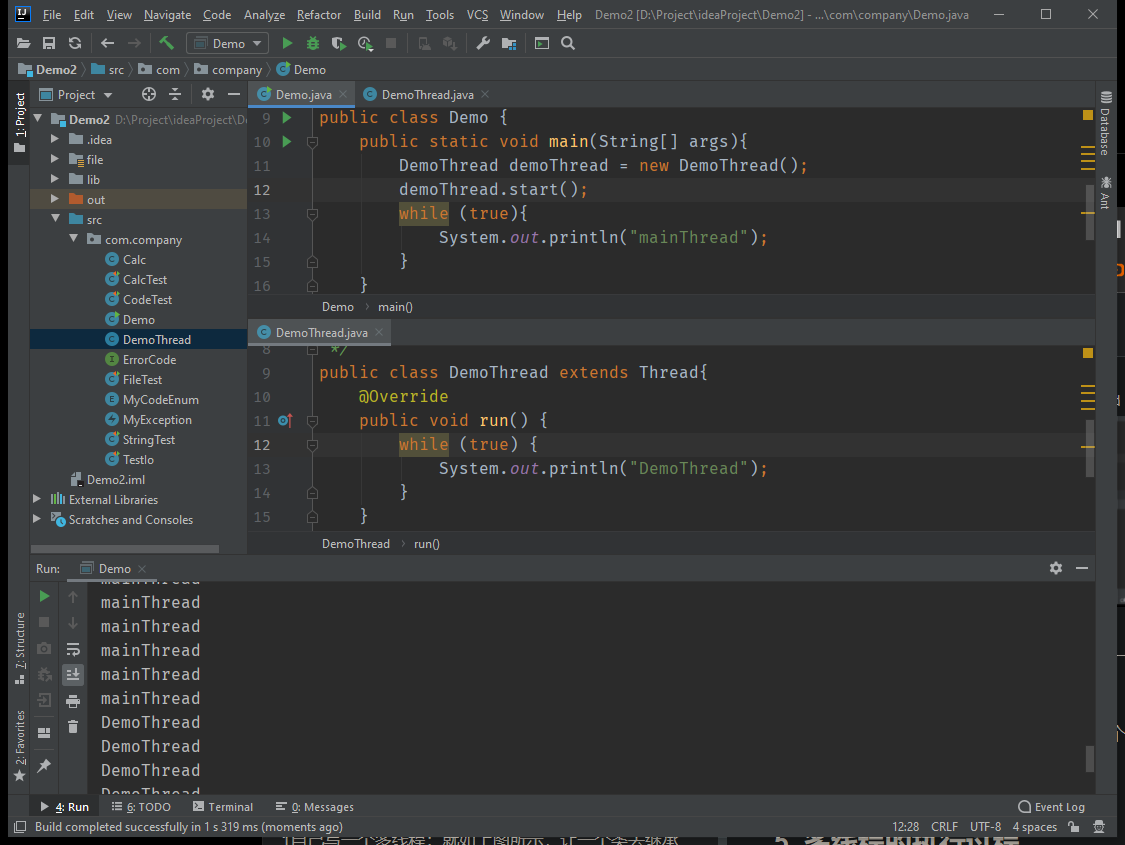Switch to the DemoThread.java tab in top editor

[427, 94]
